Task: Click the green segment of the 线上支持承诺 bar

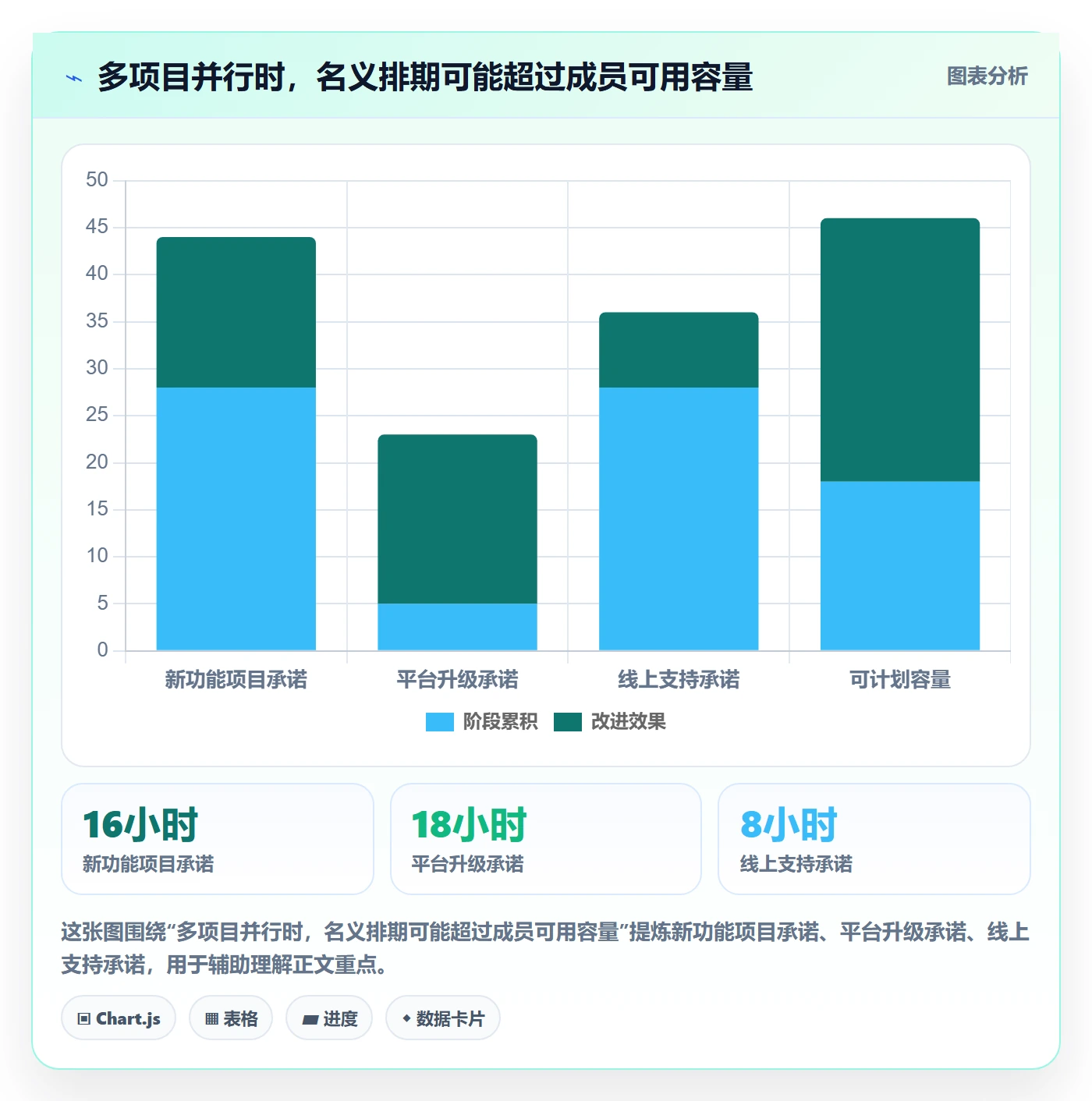Action: pos(679,350)
